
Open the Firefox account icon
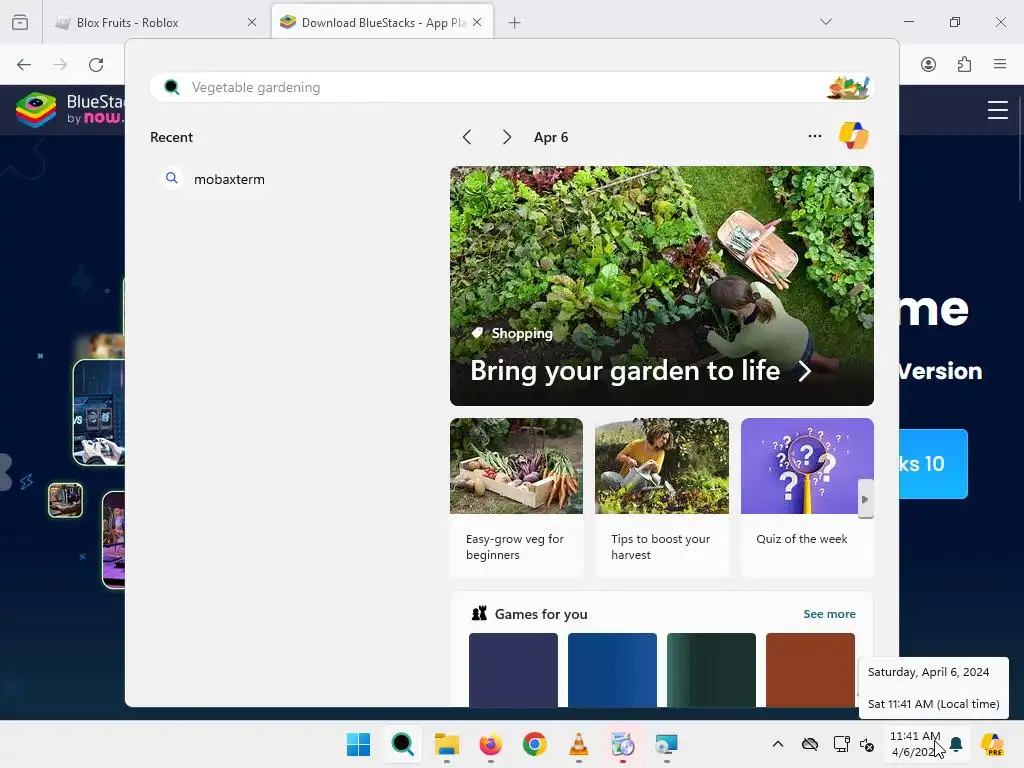point(928,64)
